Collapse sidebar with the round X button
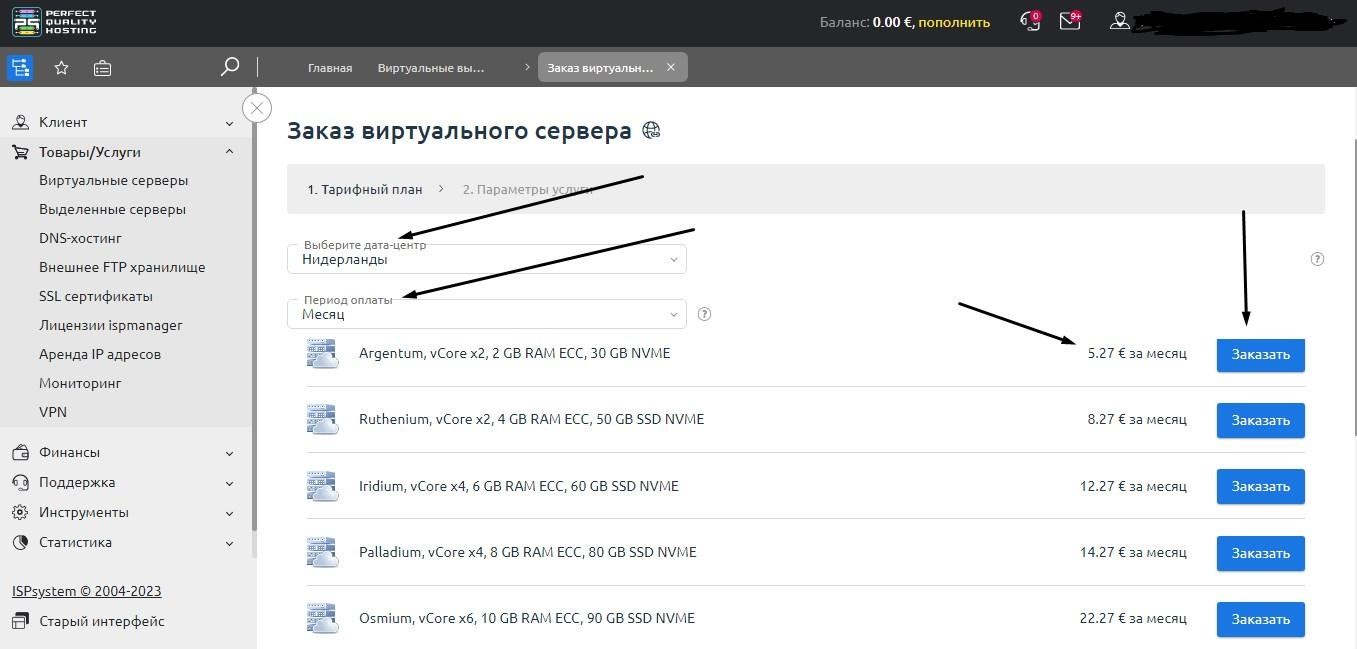The image size is (1357, 649). [x=257, y=108]
